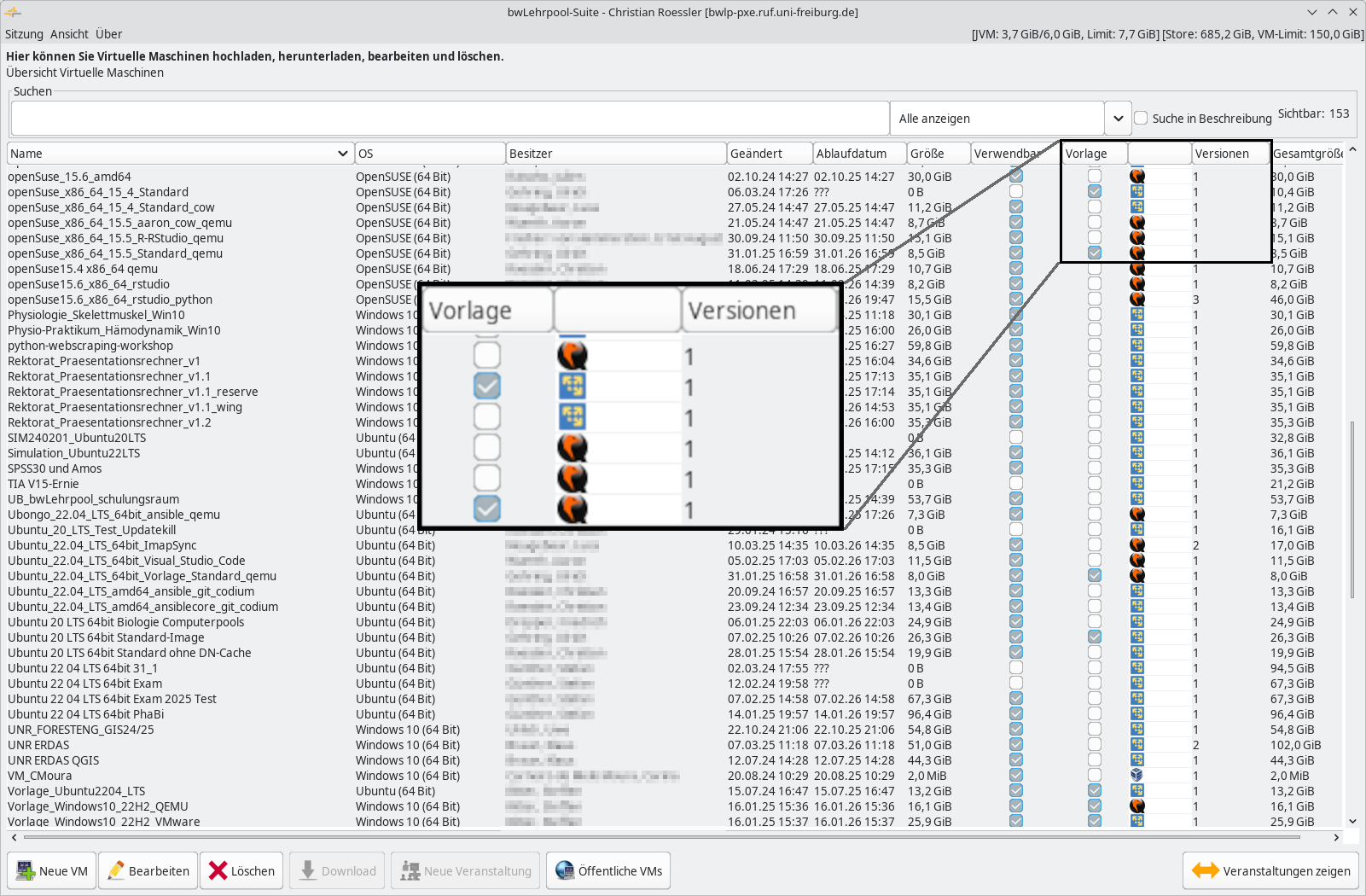The height and width of the screenshot is (896, 1366).
Task: Toggle Vorlage checkbox for openSuse_x86_64_15.5_Standard_qemu
Action: 1094,253
